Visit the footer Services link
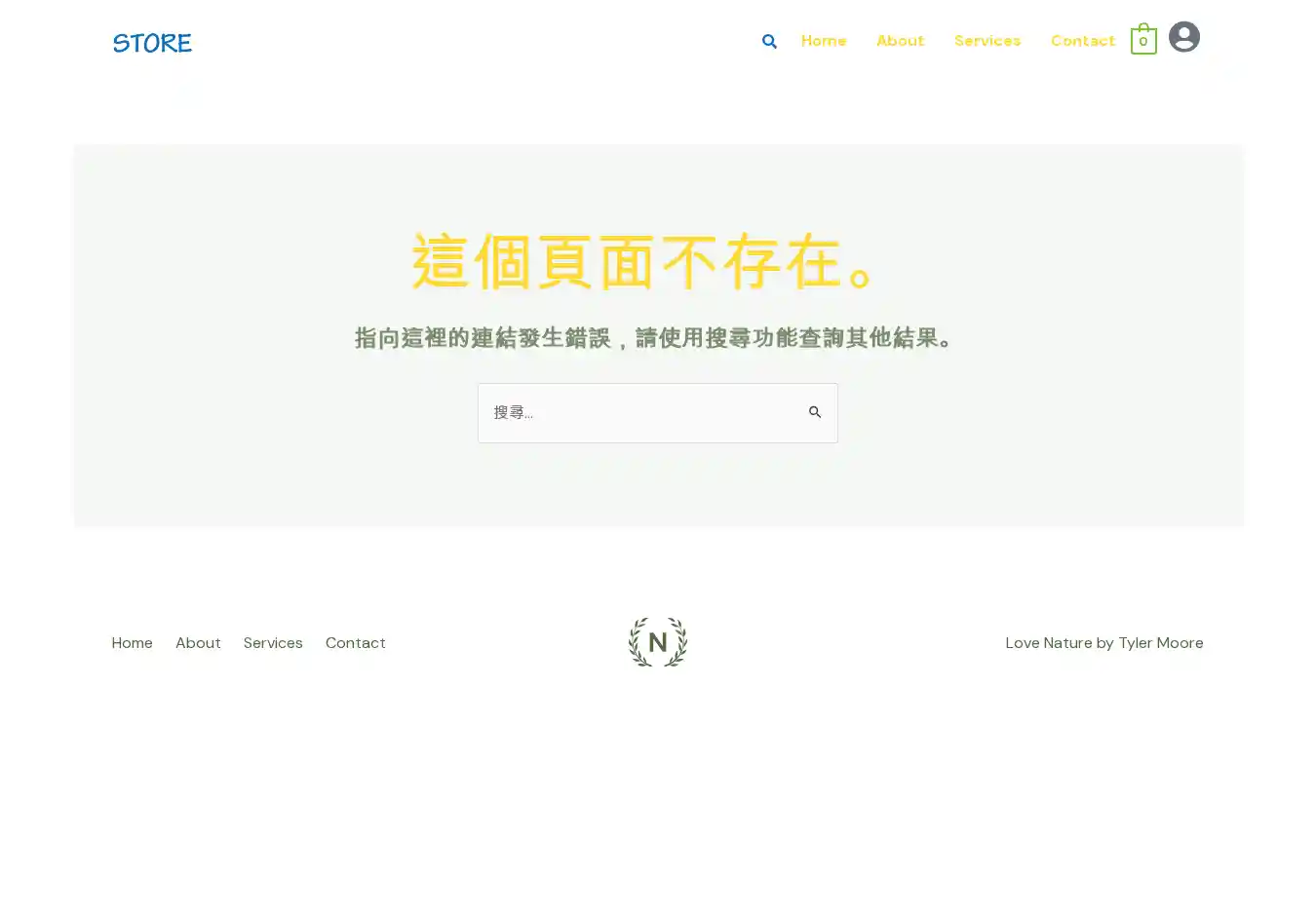The height and width of the screenshot is (916, 1316). point(273,643)
